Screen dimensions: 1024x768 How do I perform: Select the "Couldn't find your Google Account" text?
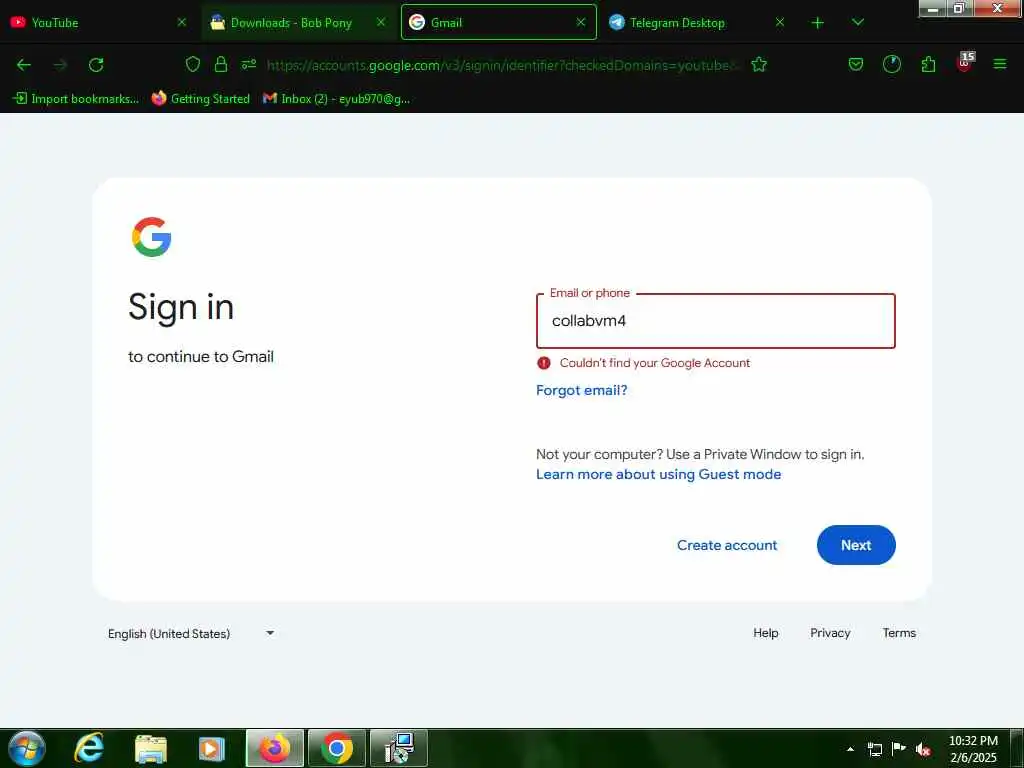[654, 363]
